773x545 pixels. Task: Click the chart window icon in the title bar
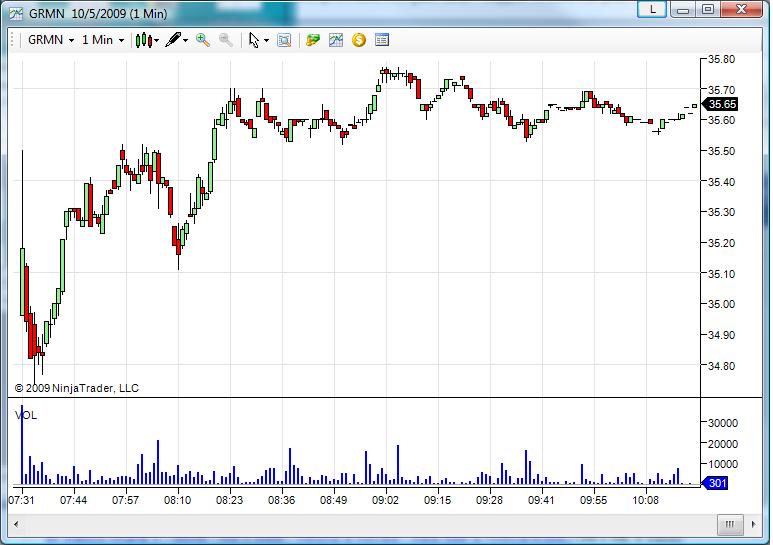pyautogui.click(x=16, y=14)
